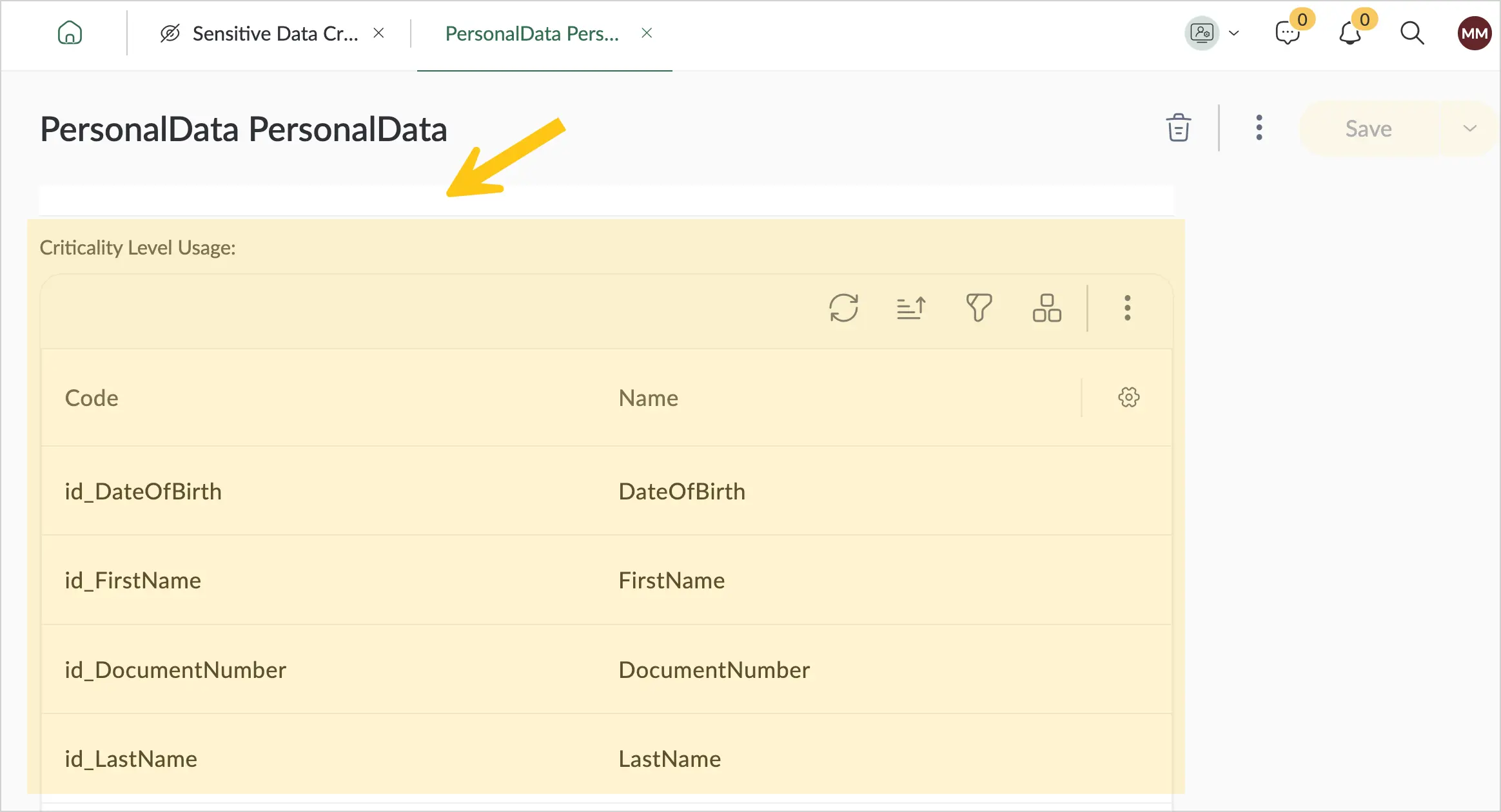Select the id_DateOfBirth cell

pyautogui.click(x=143, y=491)
